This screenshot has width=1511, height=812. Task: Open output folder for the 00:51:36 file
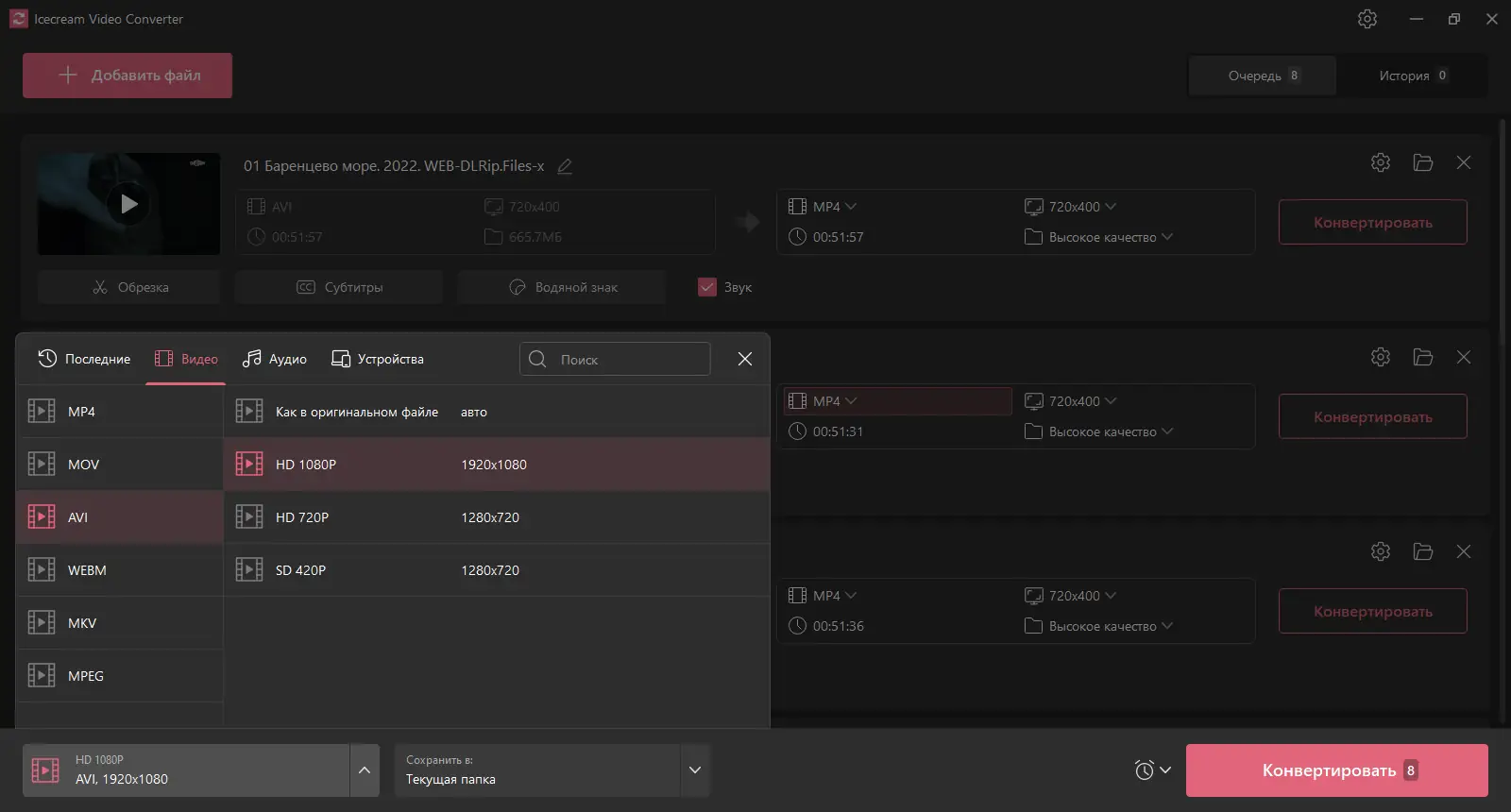[1423, 551]
